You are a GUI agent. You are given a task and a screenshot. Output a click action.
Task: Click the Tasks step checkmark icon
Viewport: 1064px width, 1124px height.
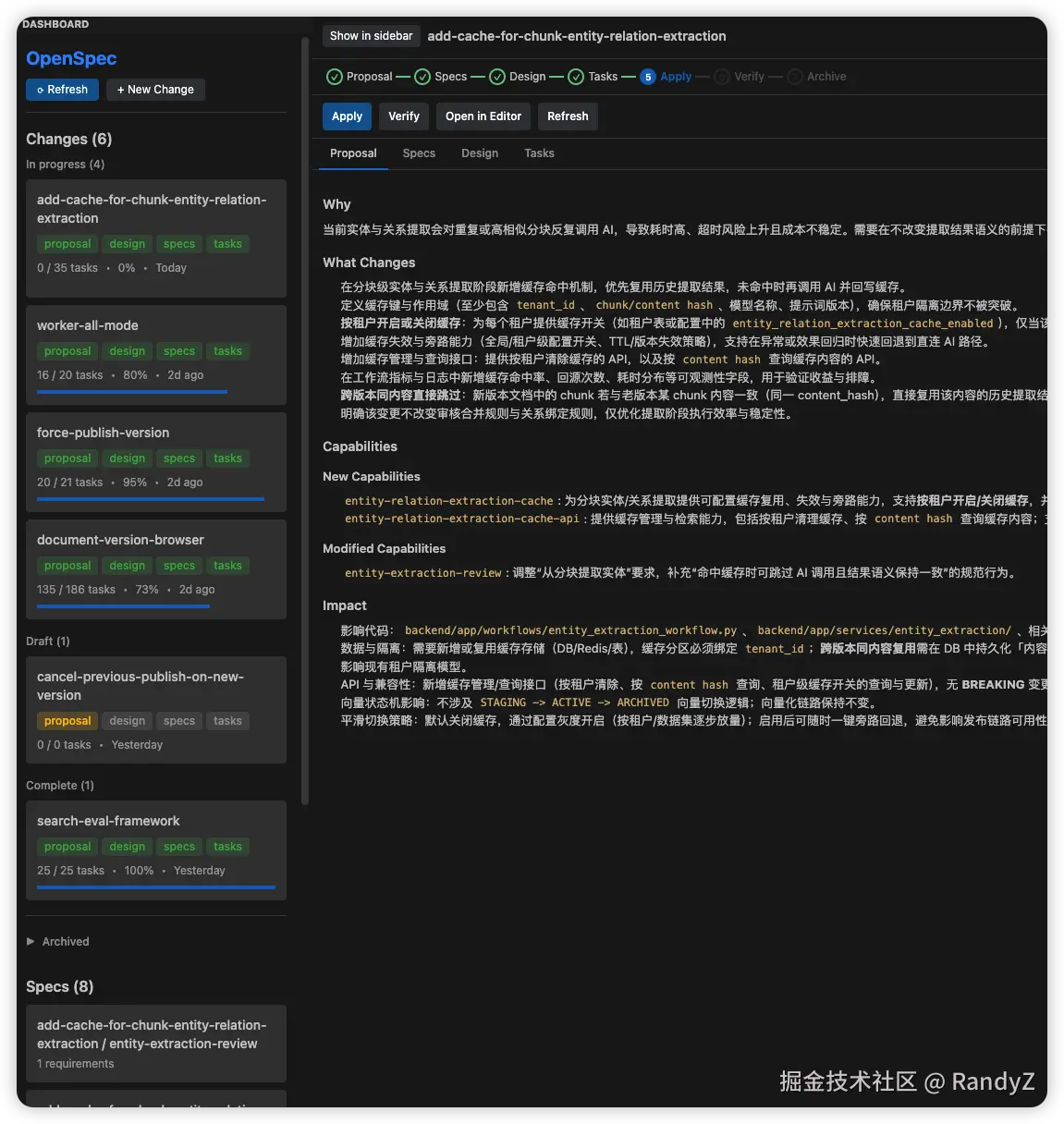576,77
